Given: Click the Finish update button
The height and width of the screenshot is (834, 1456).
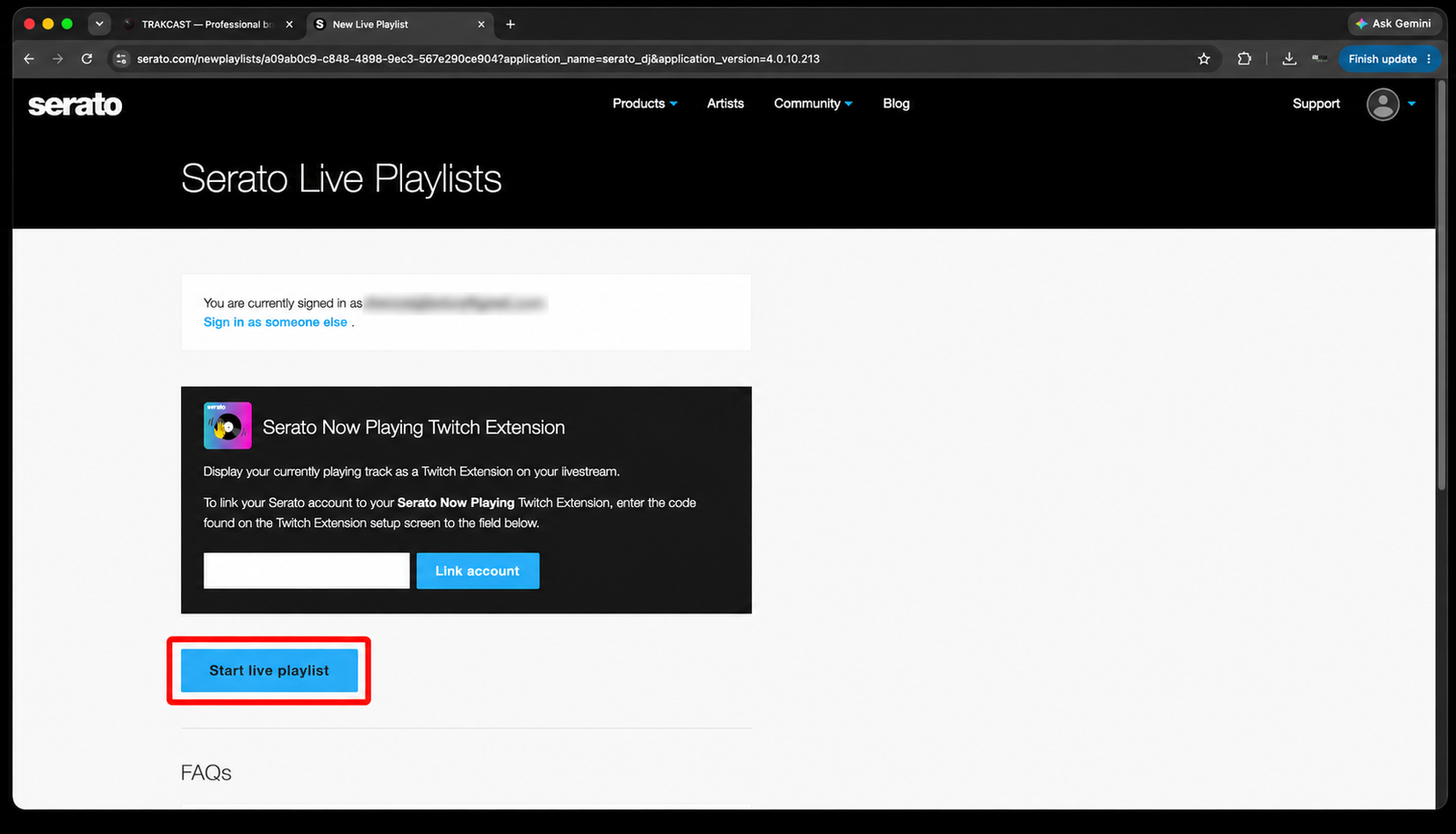Looking at the screenshot, I should tap(1389, 58).
